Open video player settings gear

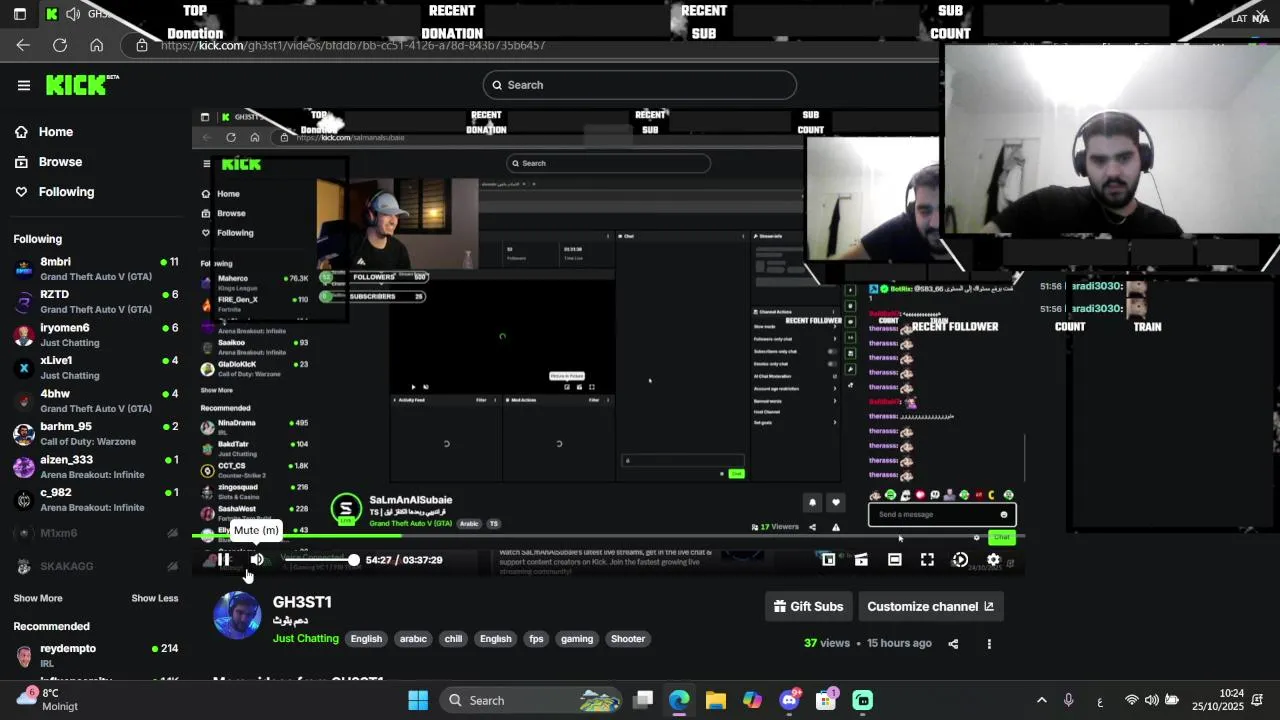(x=993, y=560)
